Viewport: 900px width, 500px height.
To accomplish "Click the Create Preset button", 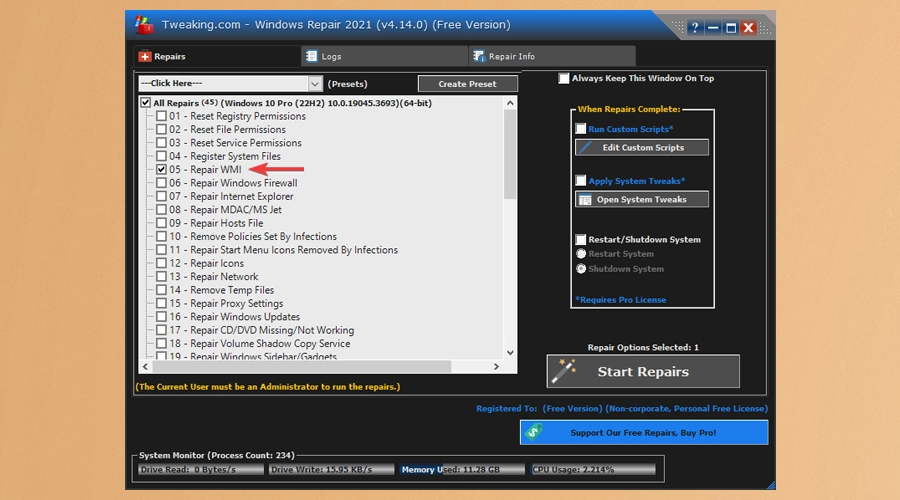I will point(468,84).
